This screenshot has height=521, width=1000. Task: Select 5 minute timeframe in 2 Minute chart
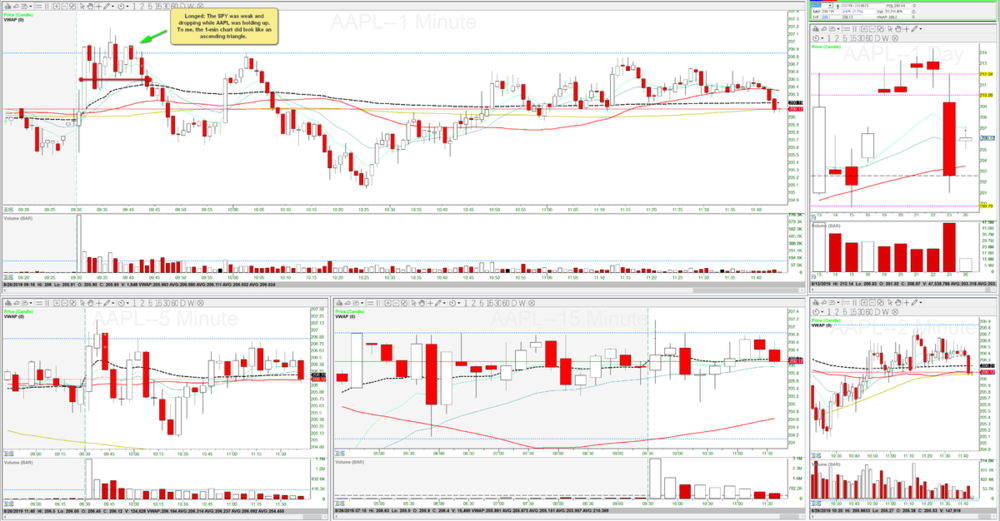(845, 312)
